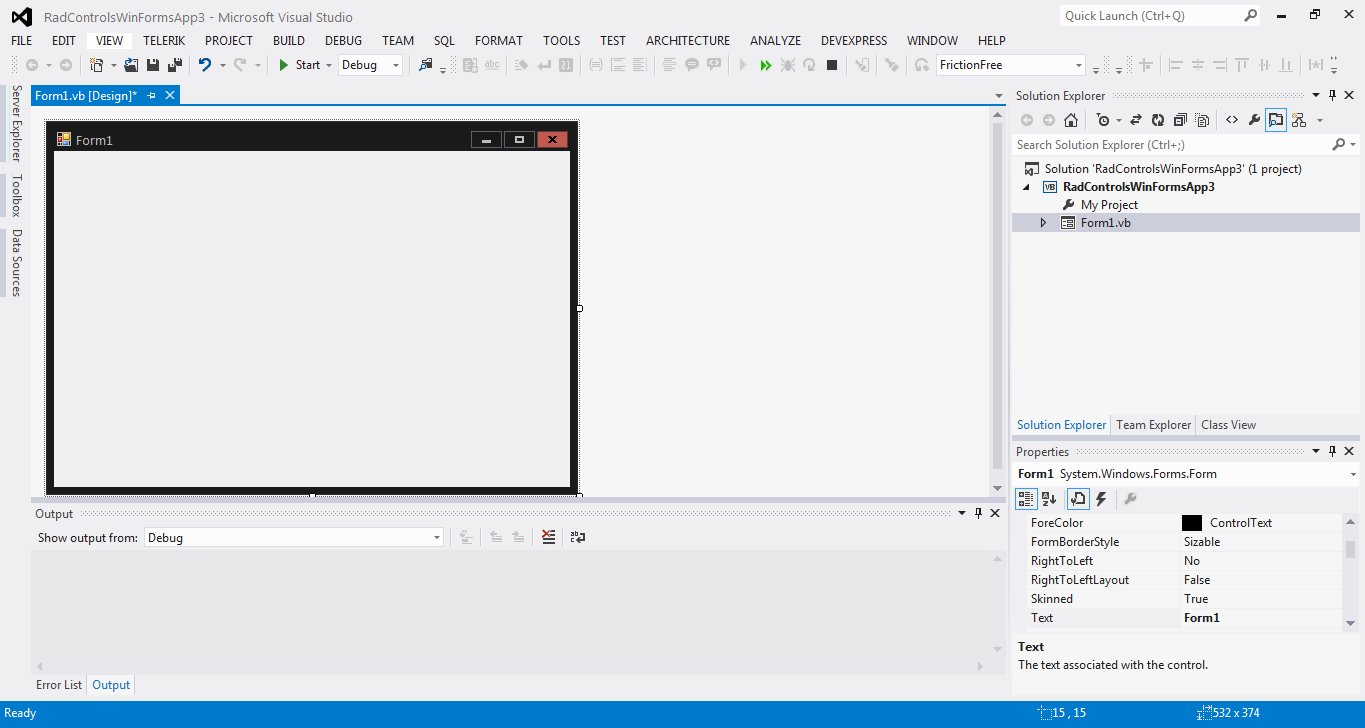Toggle pin on the Form1.vb [Design] tab
1365x728 pixels.
point(152,95)
